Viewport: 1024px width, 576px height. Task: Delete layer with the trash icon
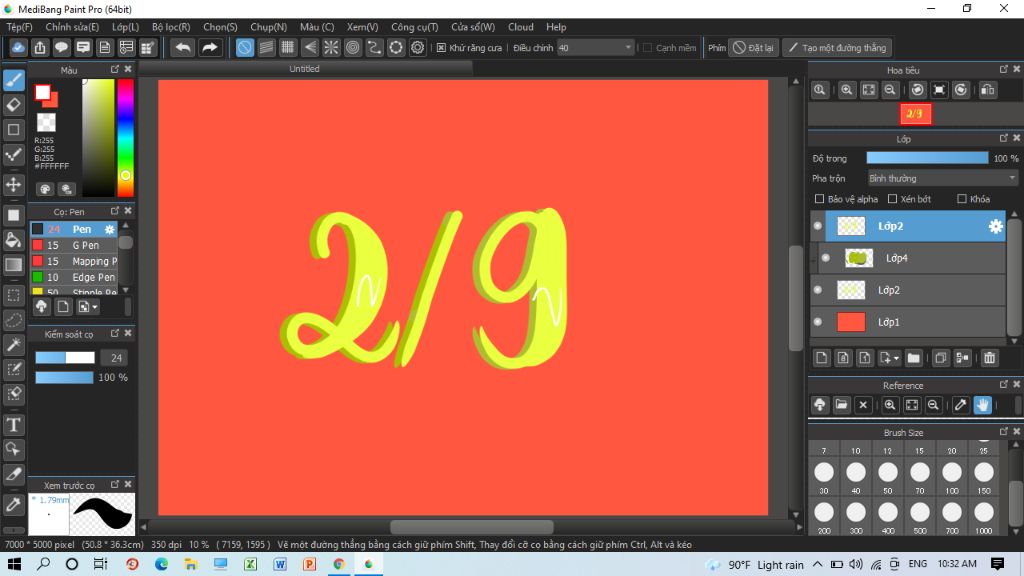click(x=989, y=358)
